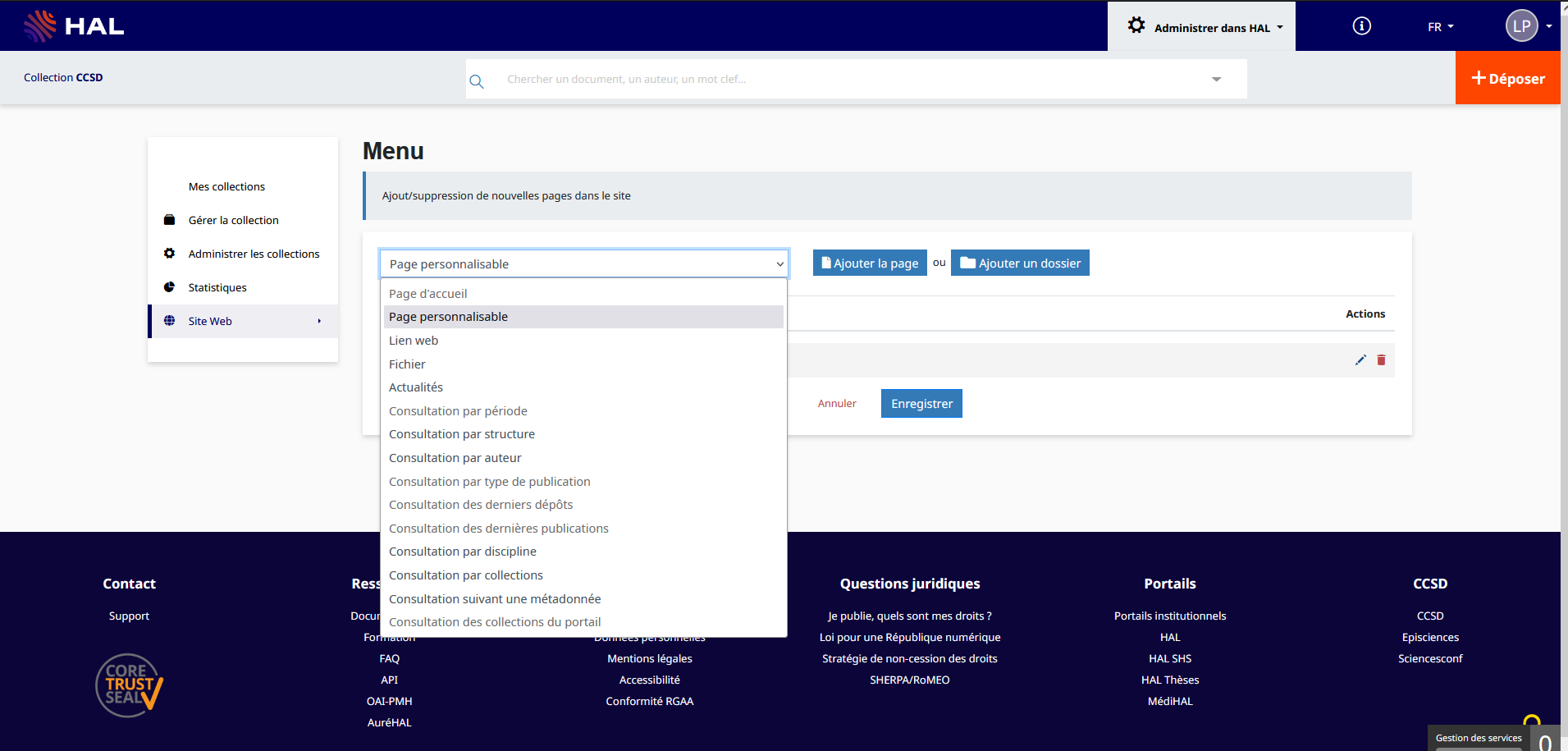Open the info circle icon in header
This screenshot has width=1568, height=751.
1361,26
